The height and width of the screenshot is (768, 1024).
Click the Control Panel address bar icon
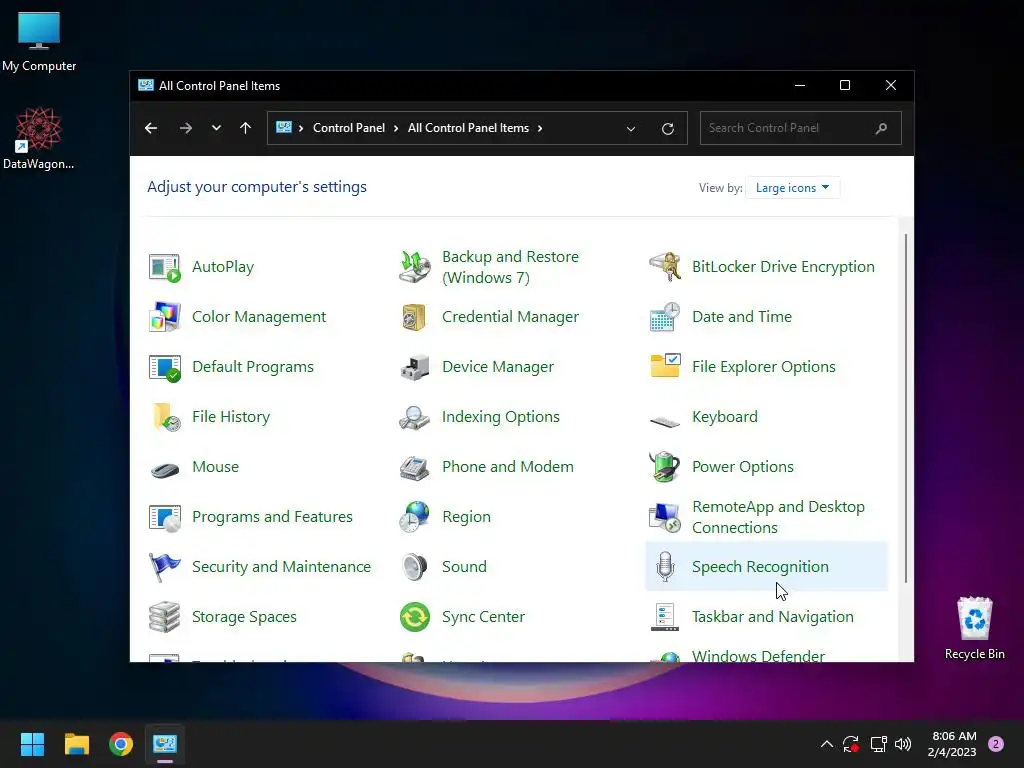(x=284, y=127)
